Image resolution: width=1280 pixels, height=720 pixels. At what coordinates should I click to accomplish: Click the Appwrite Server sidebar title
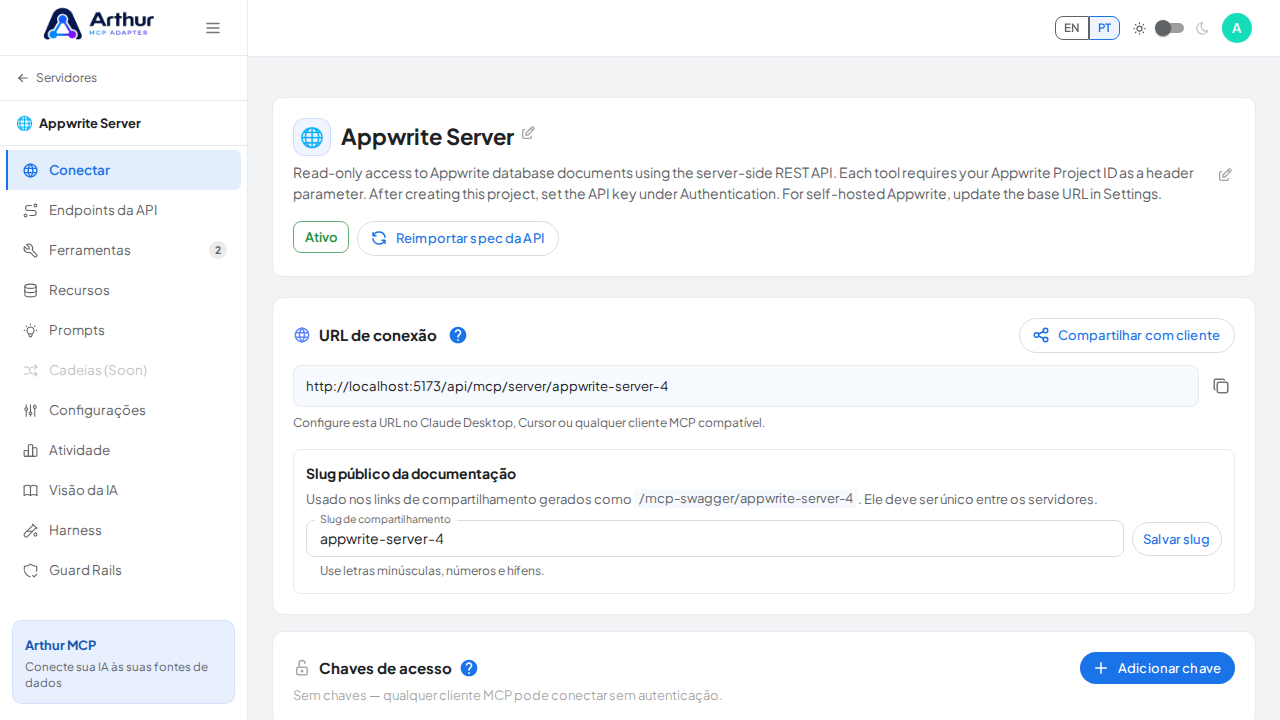(90, 123)
